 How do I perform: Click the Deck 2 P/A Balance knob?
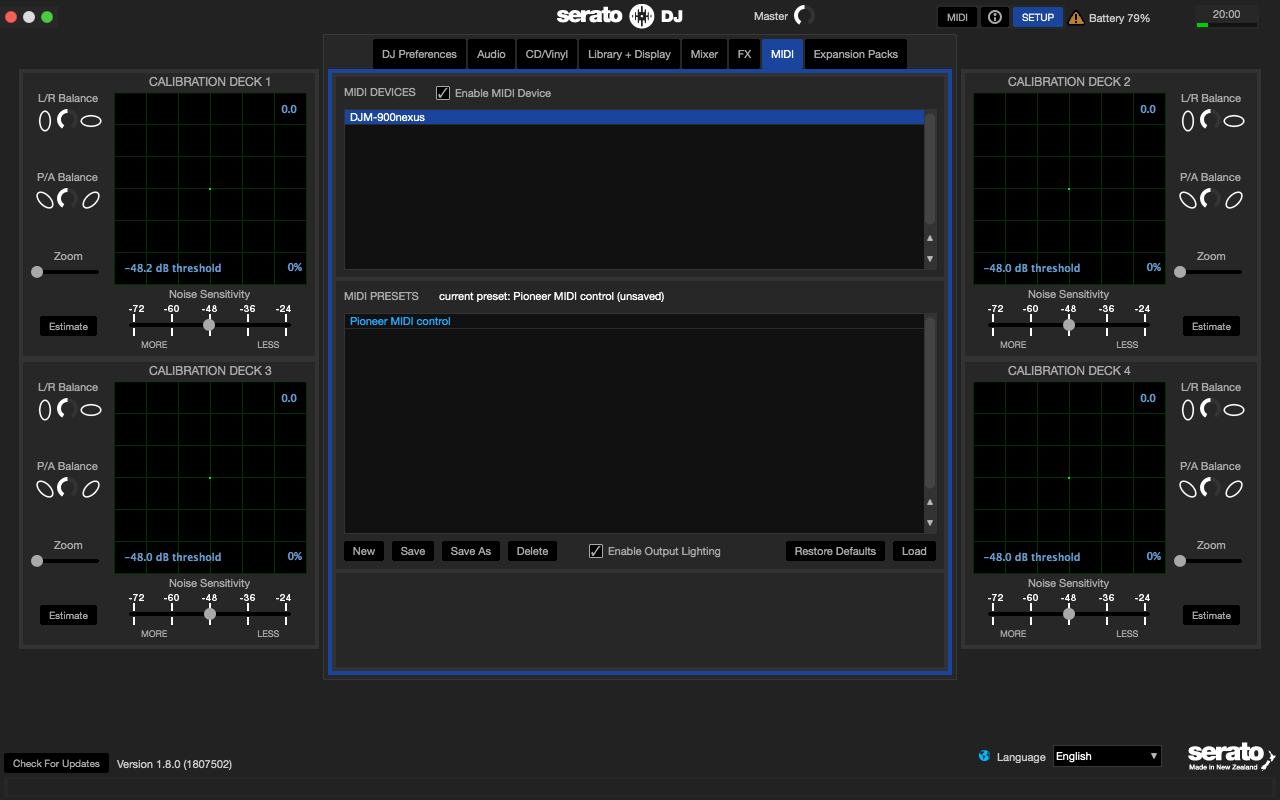[x=1210, y=199]
